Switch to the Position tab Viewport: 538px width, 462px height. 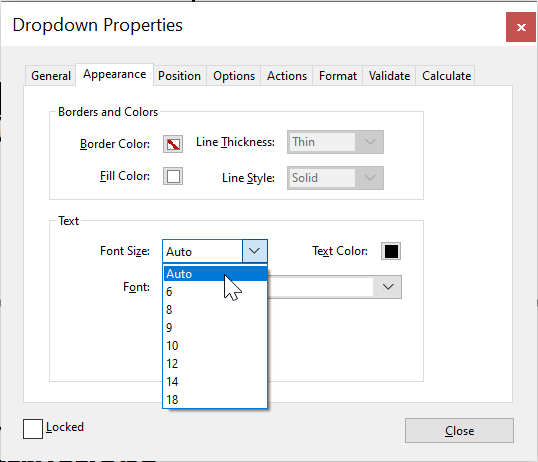coord(179,76)
